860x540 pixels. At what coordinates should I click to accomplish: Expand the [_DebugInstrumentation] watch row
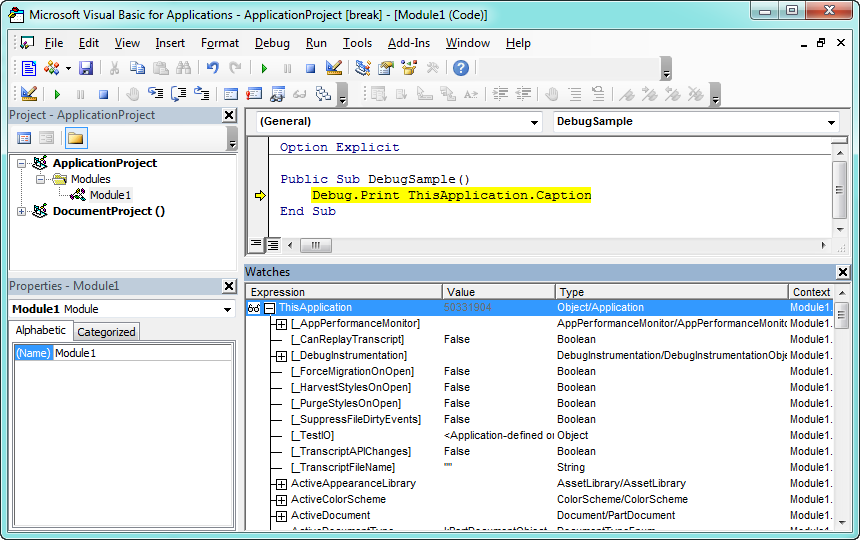click(281, 356)
